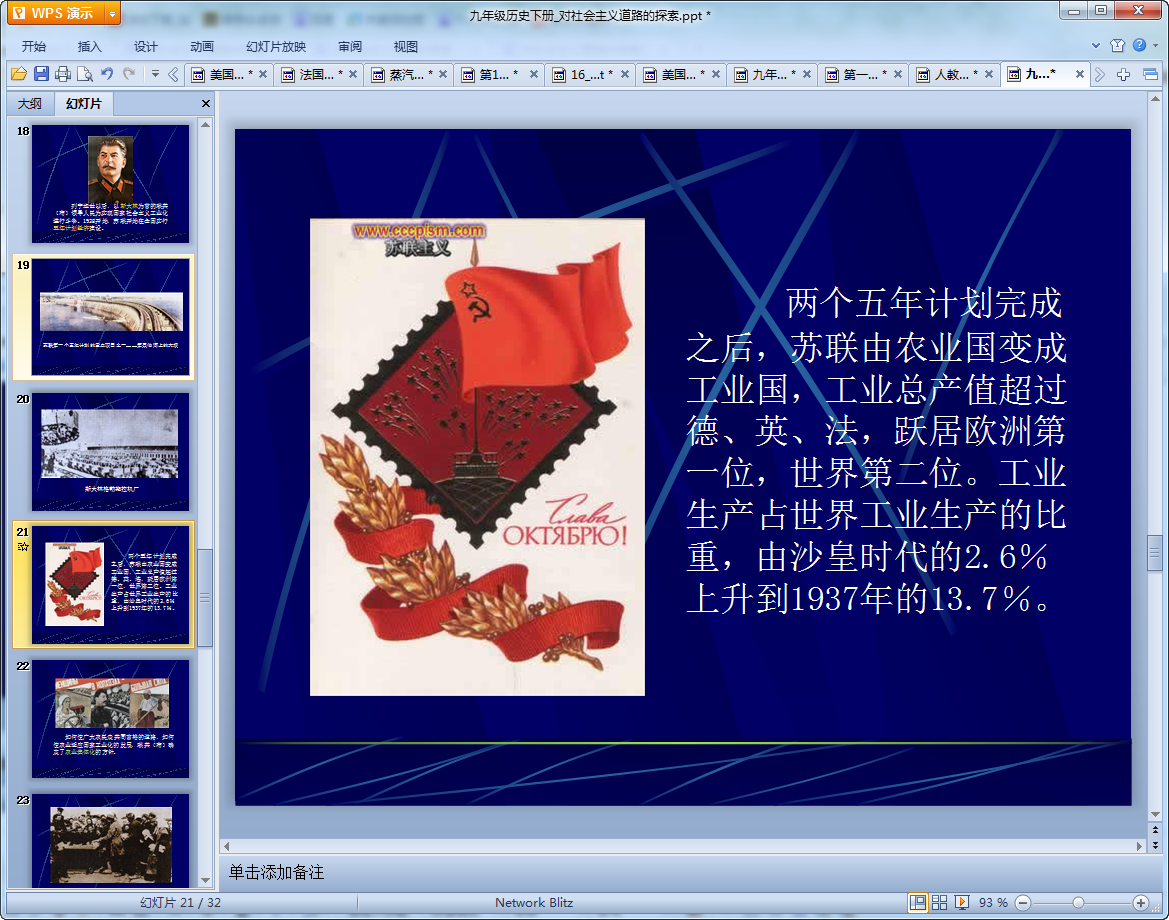Save the presentation with the floppy disk icon
This screenshot has height=920, width=1169.
[41, 74]
